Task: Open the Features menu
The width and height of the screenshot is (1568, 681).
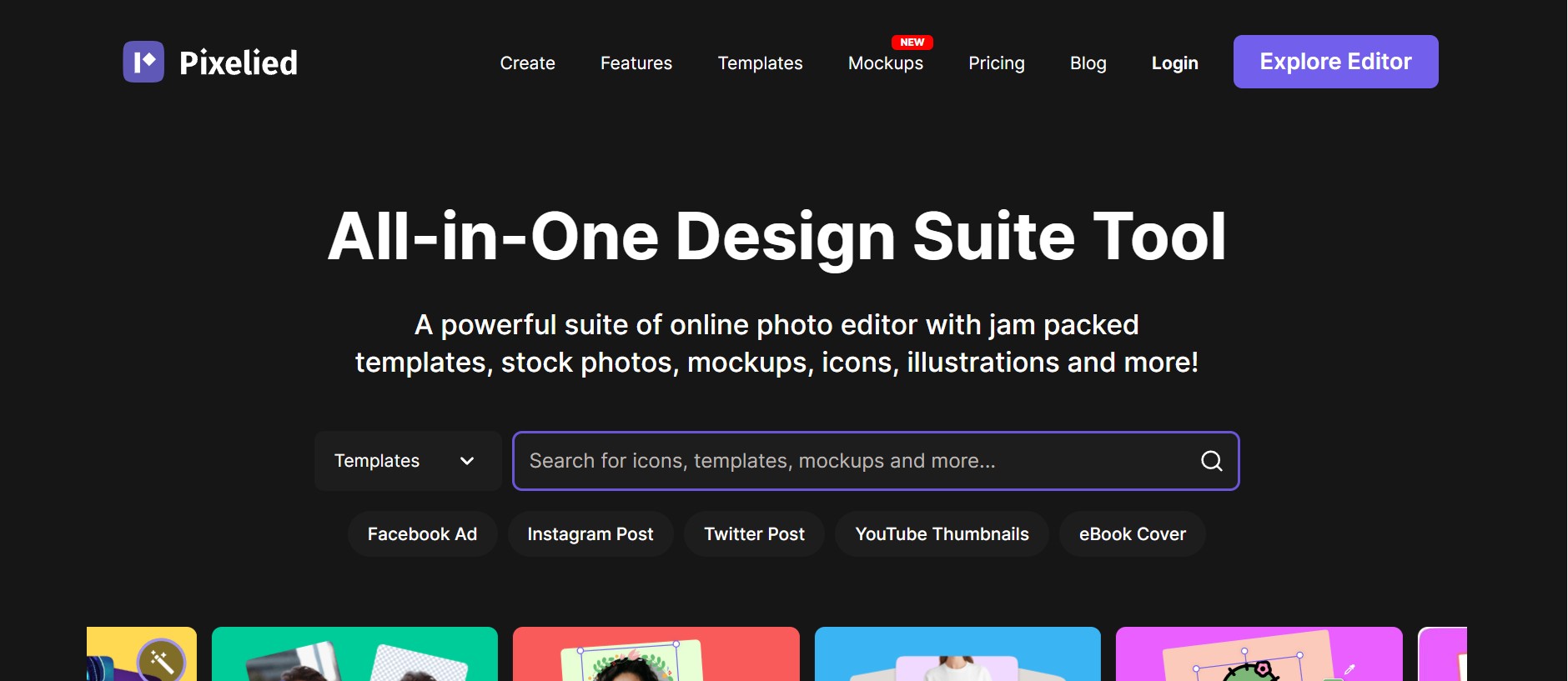Action: (x=636, y=63)
